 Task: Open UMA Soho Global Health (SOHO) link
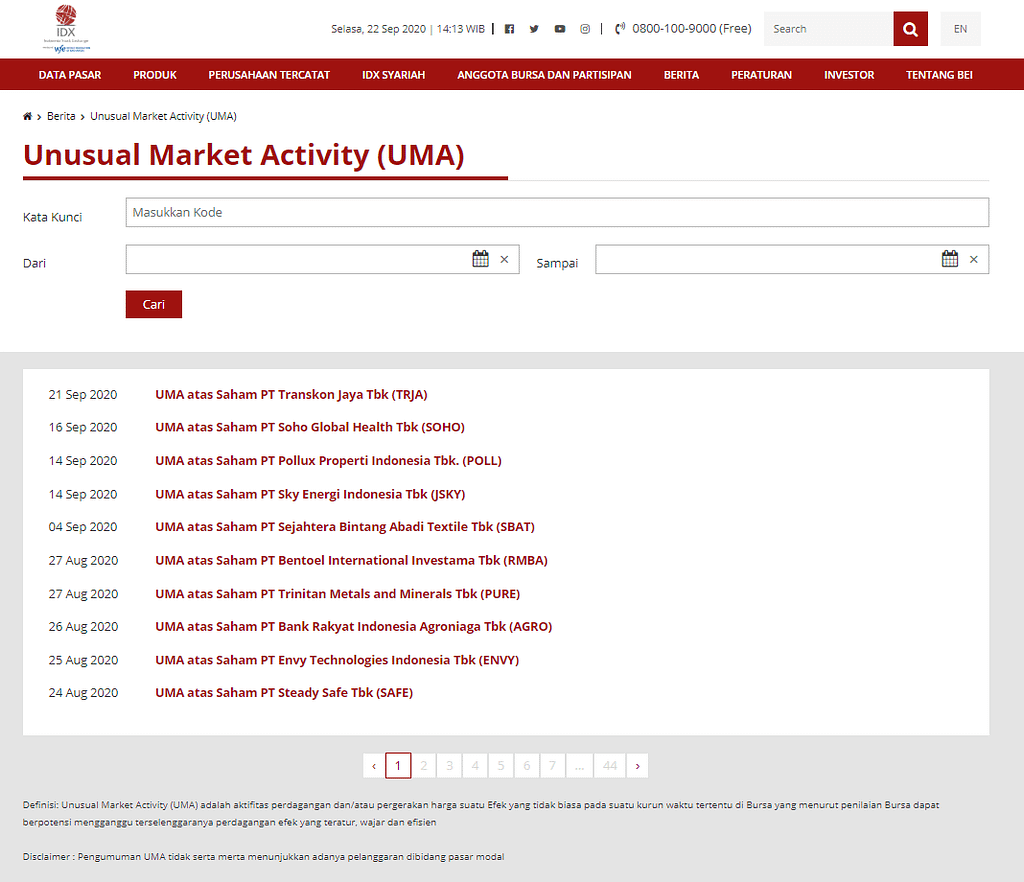click(310, 427)
